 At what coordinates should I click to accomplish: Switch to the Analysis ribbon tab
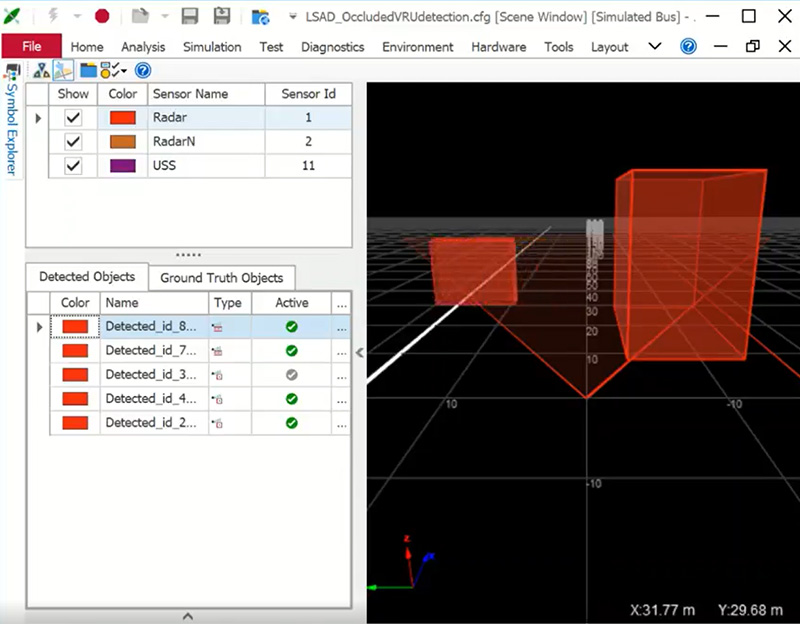pyautogui.click(x=143, y=47)
